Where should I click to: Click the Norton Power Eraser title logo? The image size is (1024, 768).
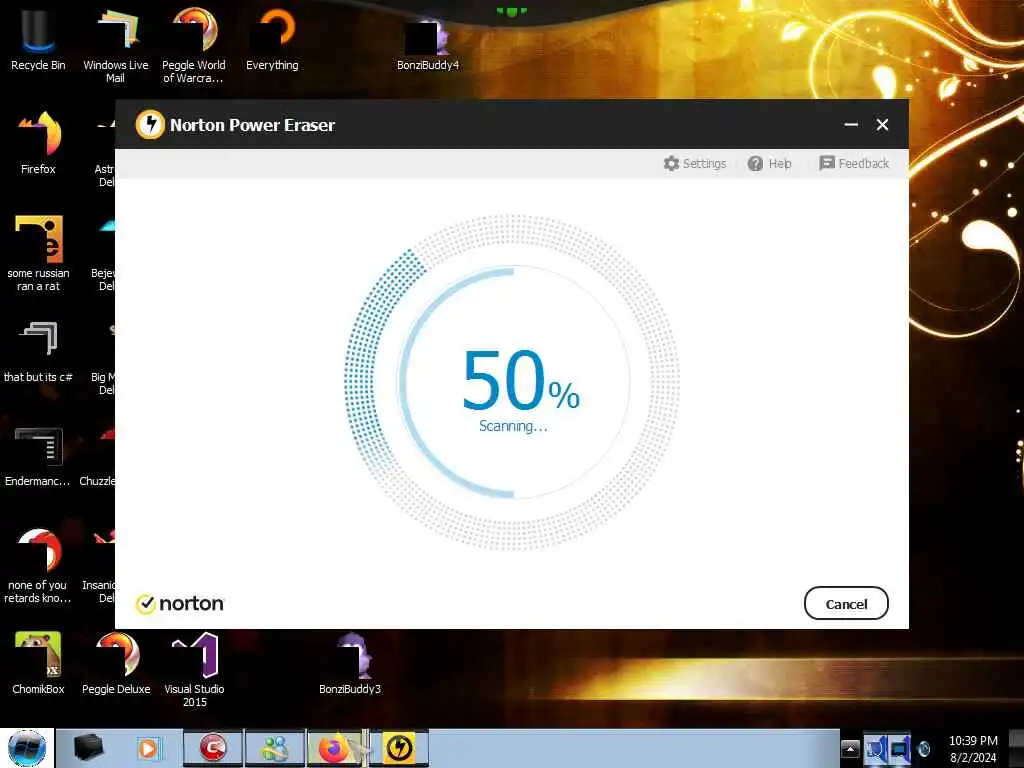click(x=150, y=124)
